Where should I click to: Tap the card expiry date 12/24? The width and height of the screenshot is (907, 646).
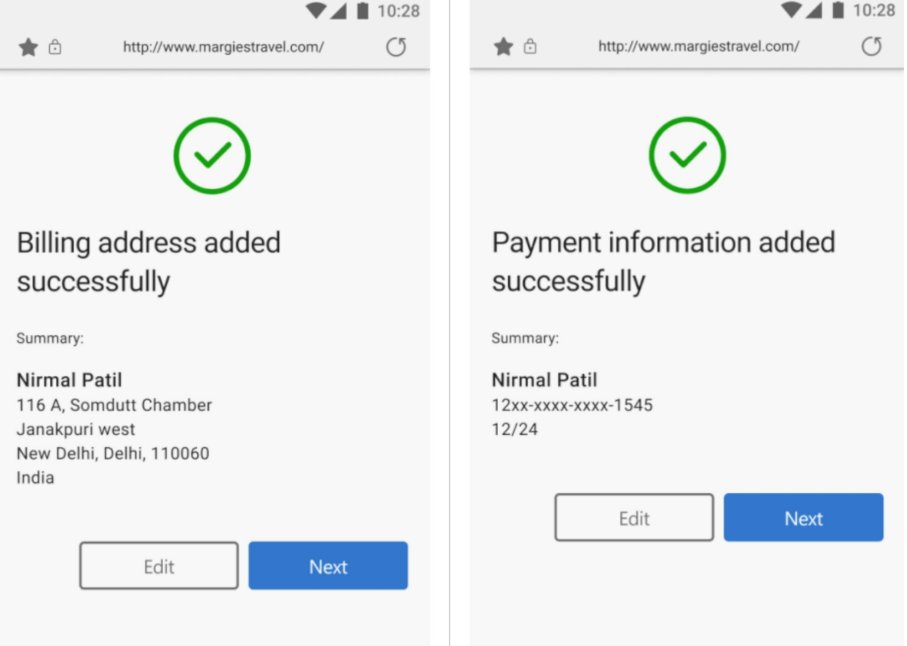(514, 429)
